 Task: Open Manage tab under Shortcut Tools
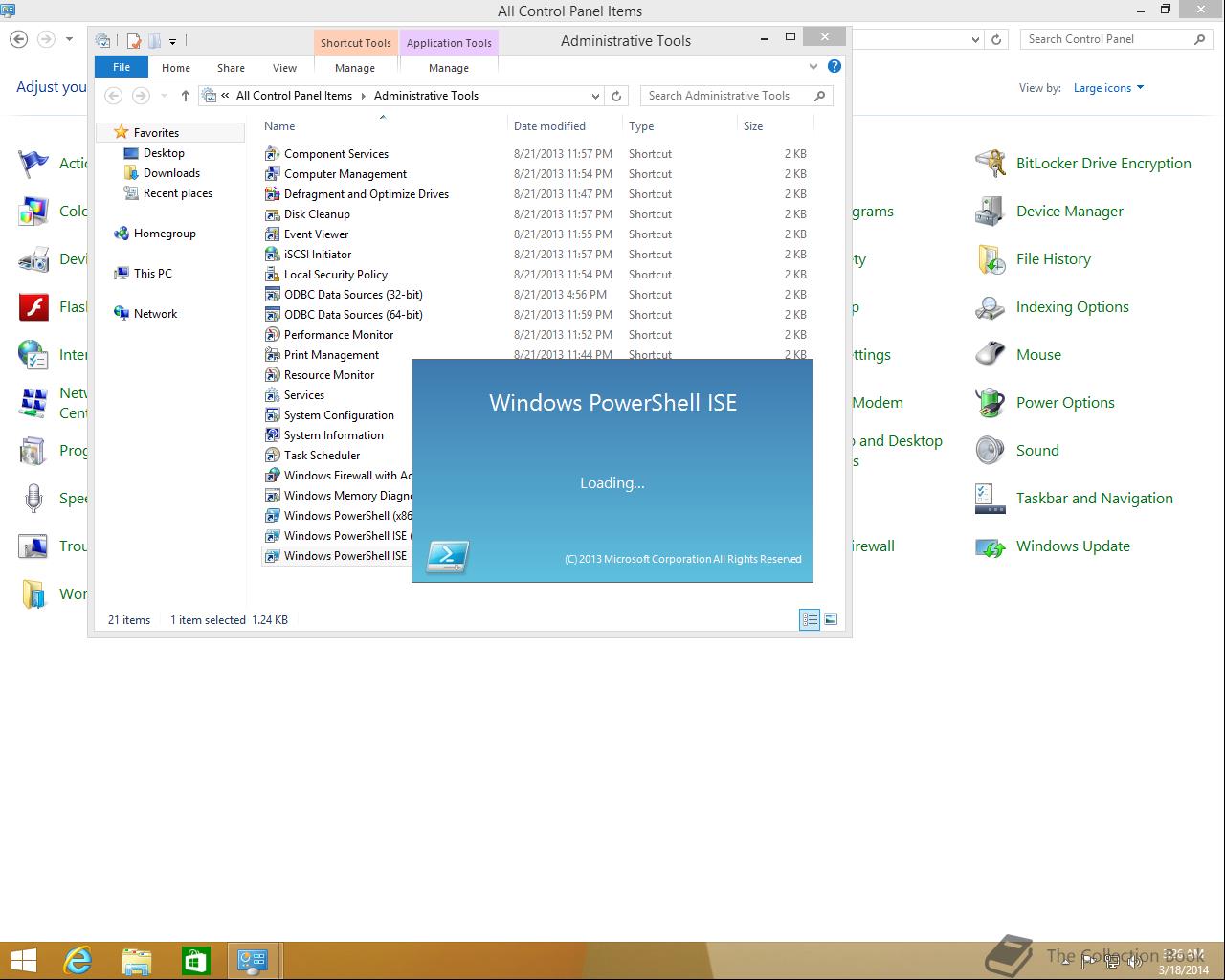pyautogui.click(x=355, y=68)
